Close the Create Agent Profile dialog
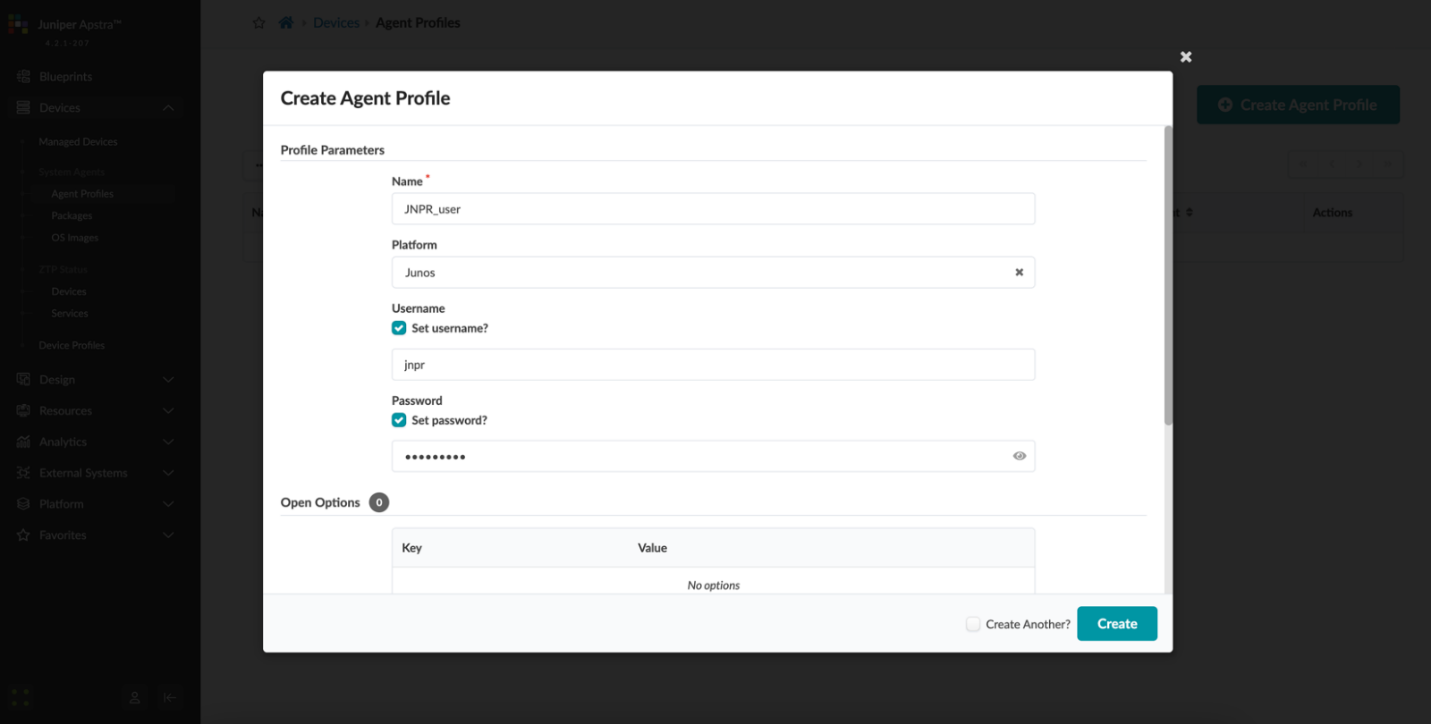The height and width of the screenshot is (724, 1431). [x=1186, y=57]
